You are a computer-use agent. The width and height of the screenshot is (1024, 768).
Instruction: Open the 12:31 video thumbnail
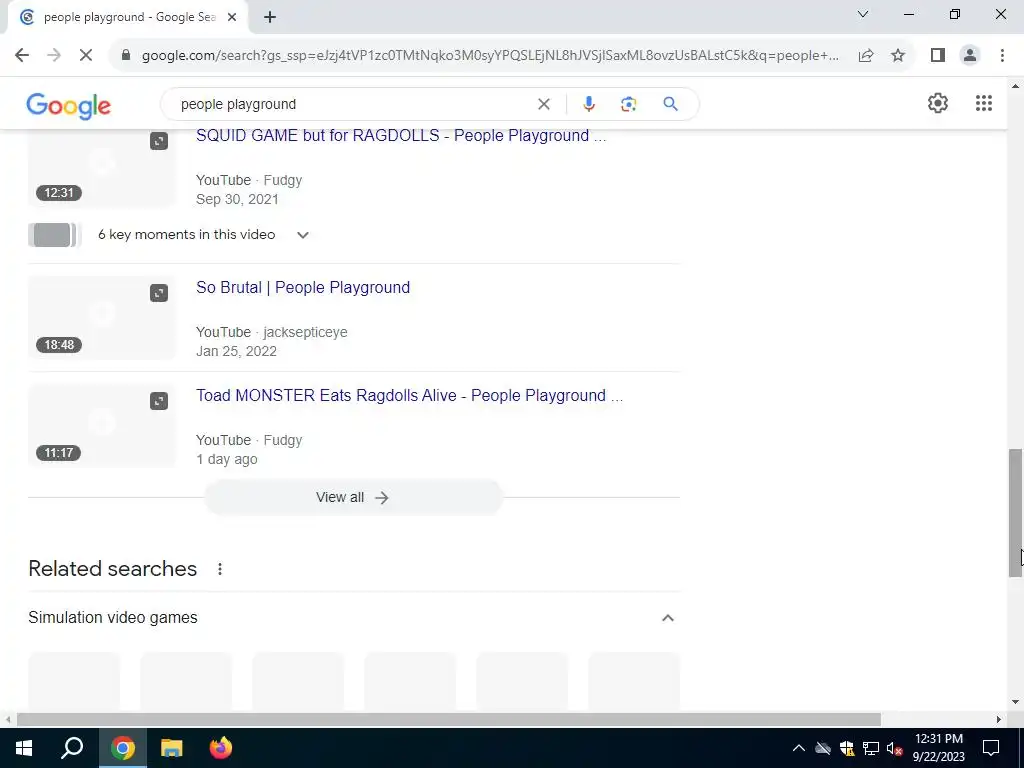pos(102,168)
